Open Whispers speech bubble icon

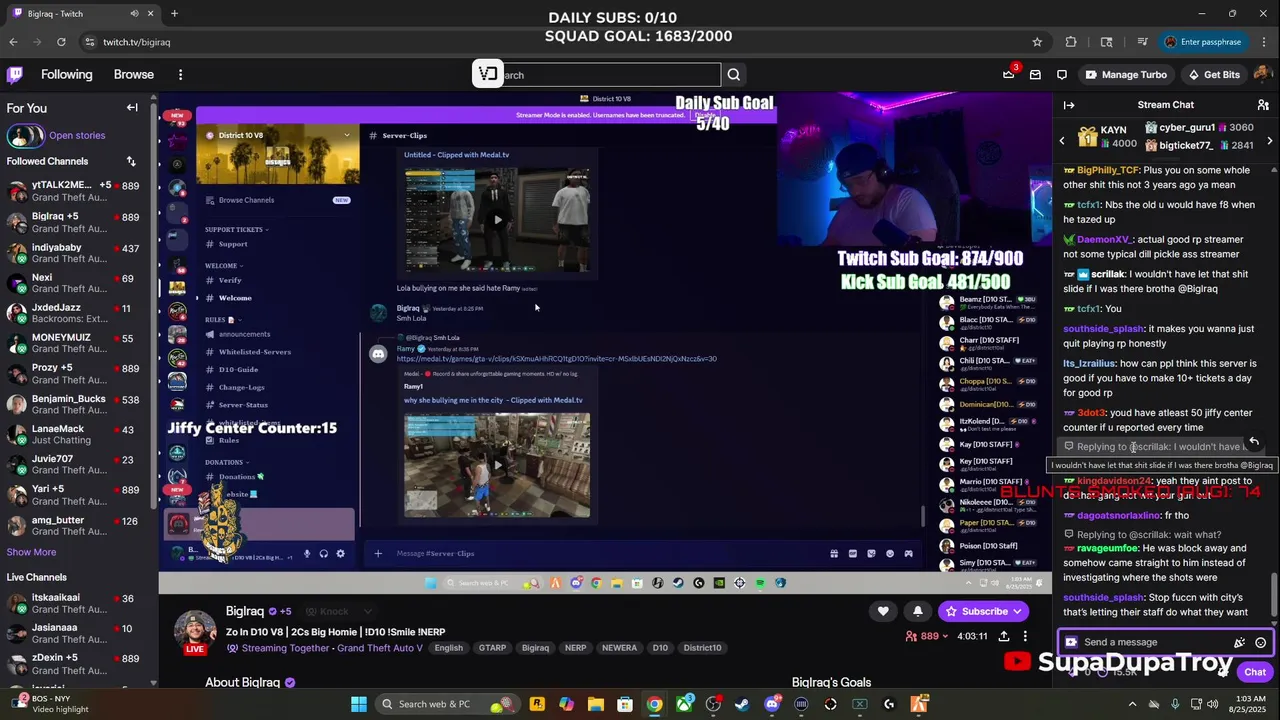click(x=1062, y=75)
